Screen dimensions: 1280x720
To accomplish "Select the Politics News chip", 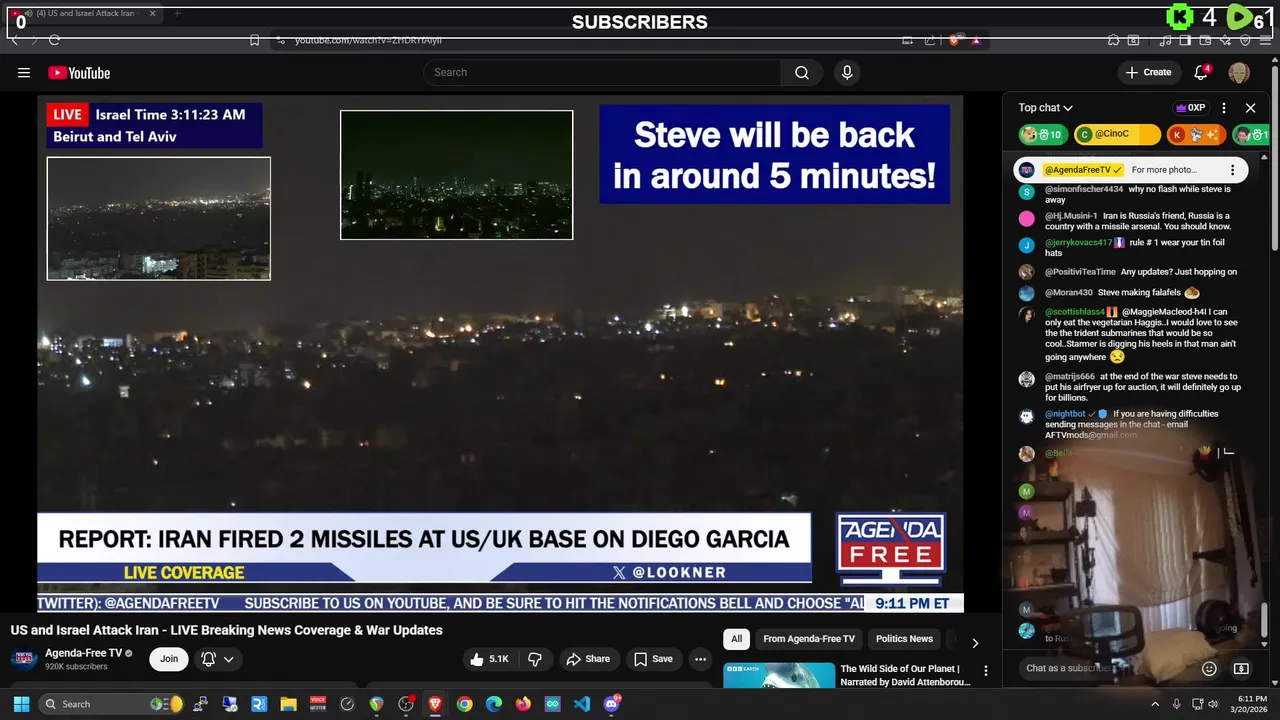I will (904, 639).
